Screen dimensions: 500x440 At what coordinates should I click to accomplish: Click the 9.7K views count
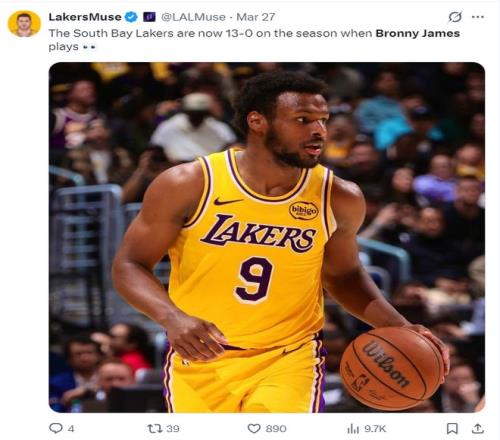[375, 428]
